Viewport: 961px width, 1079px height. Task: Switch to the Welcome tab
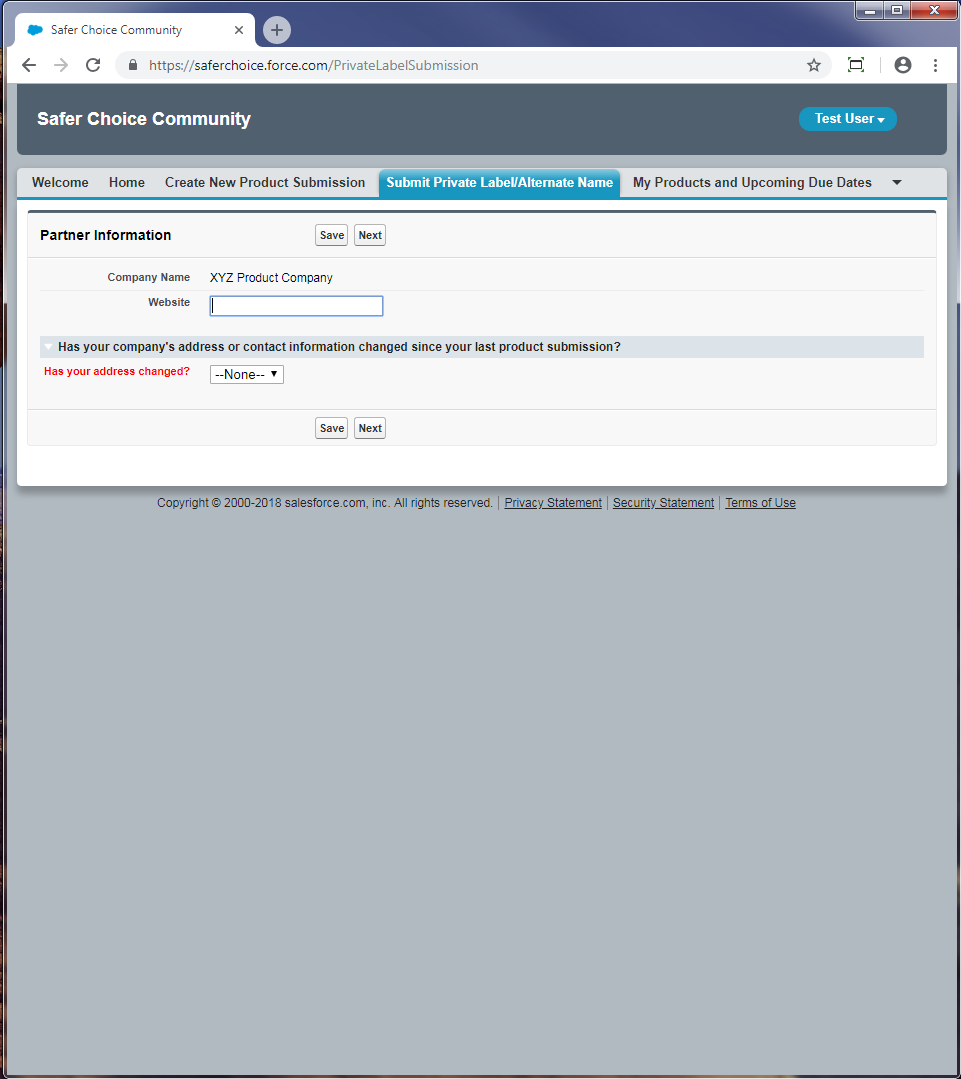[x=61, y=183]
